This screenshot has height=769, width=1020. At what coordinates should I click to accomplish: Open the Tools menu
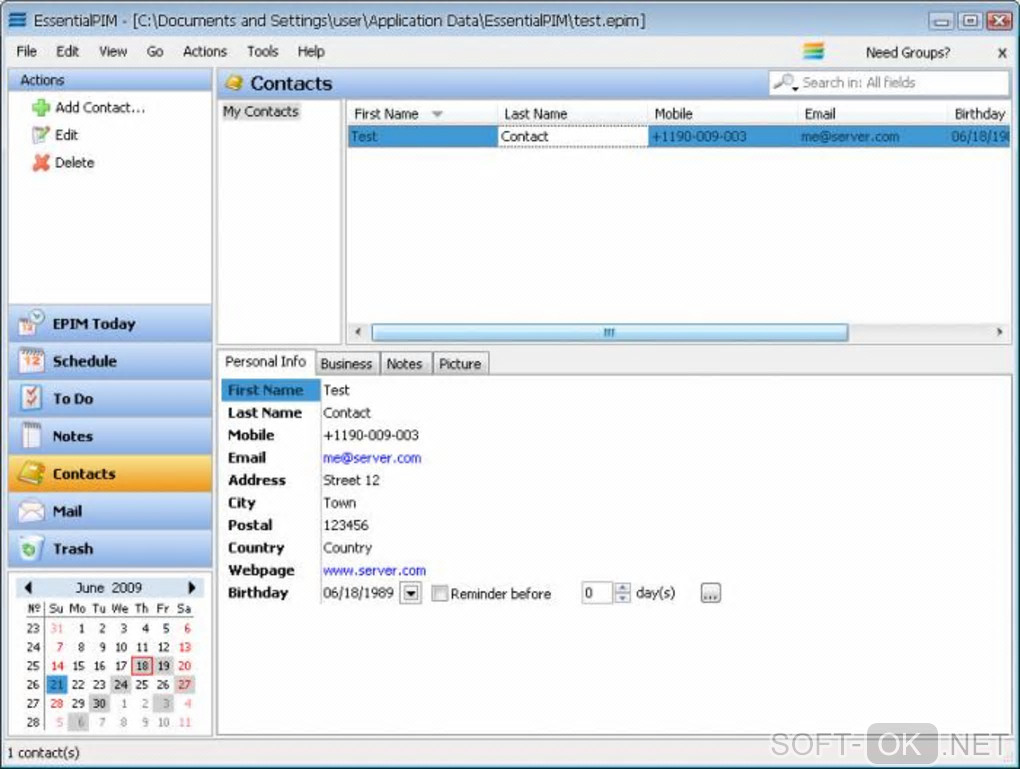pyautogui.click(x=262, y=51)
